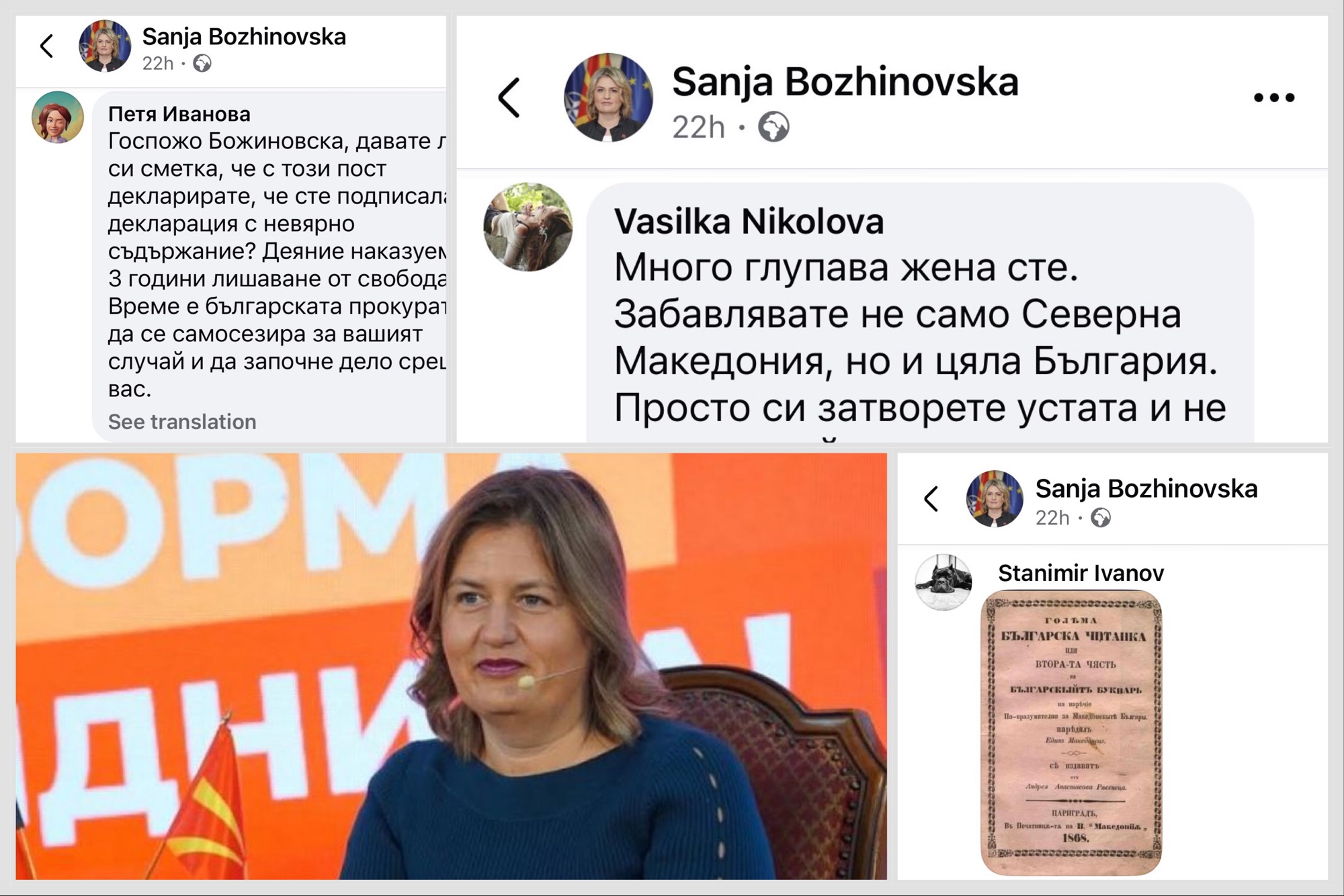Screen dimensions: 1344x896
Task: Tap back arrow in the Петя Иванова panel
Action: coord(46,46)
